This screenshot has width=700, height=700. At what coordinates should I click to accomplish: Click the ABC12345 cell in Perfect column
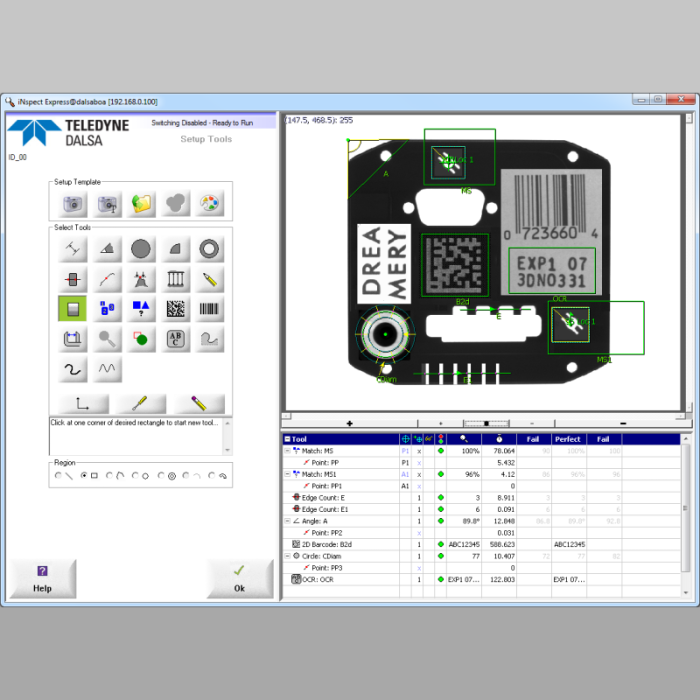[x=569, y=545]
